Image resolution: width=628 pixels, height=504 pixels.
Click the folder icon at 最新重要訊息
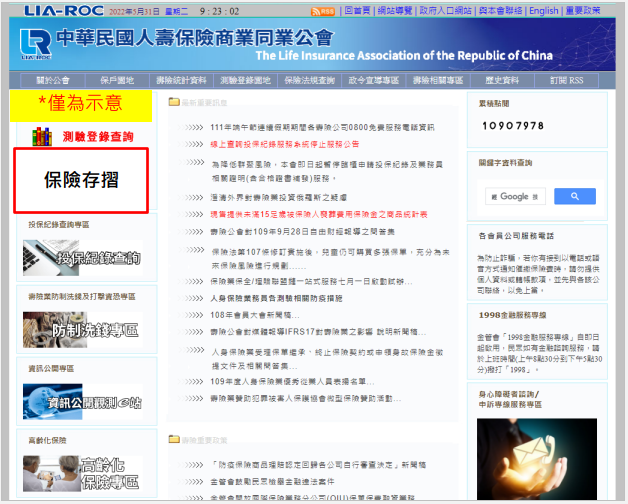tap(174, 102)
